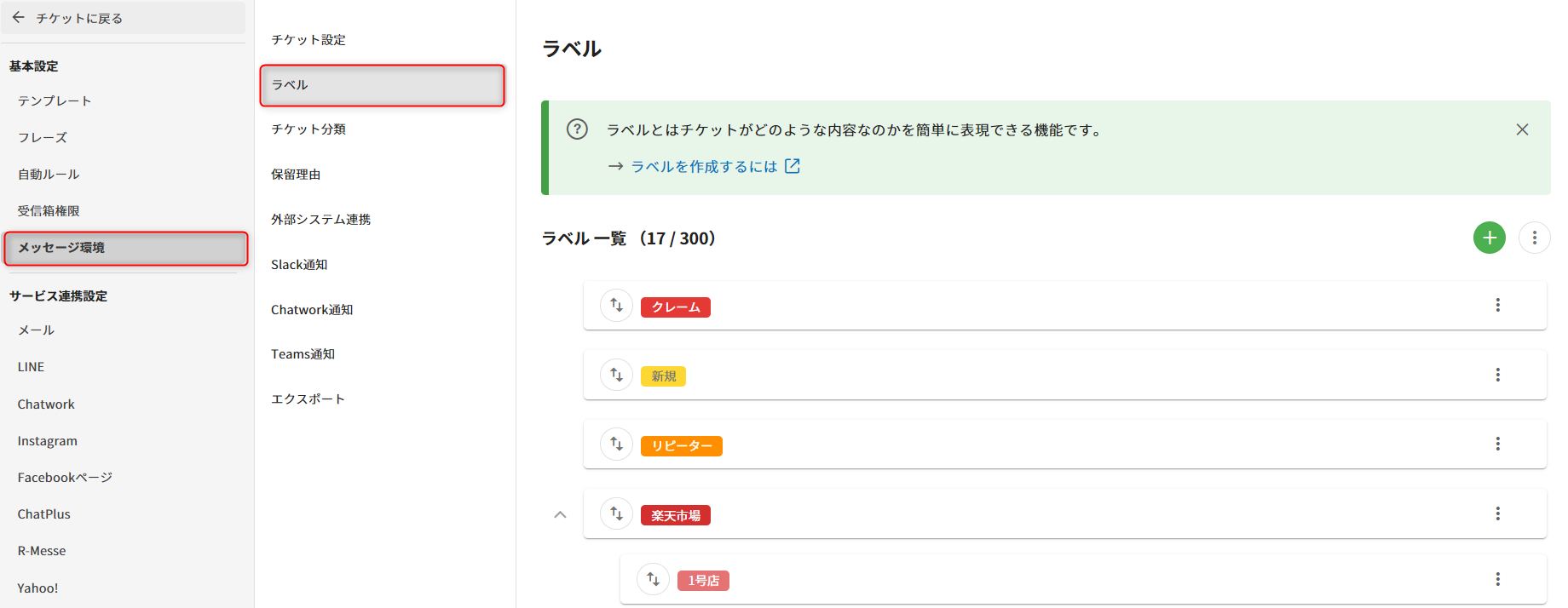Viewport: 1568px width, 608px height.
Task: Dismiss the green info banner
Action: click(x=1522, y=129)
